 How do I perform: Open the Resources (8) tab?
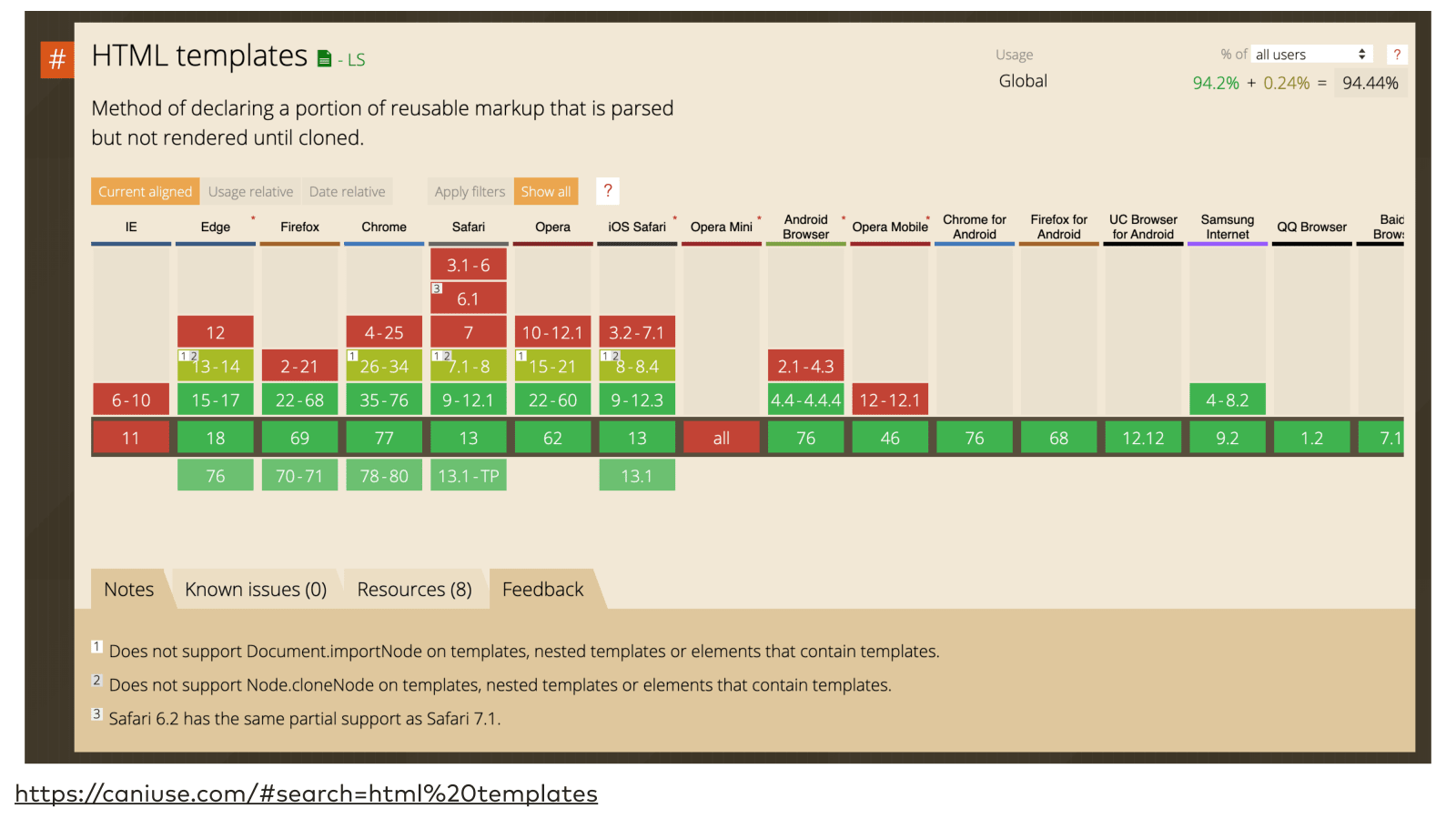(x=414, y=589)
